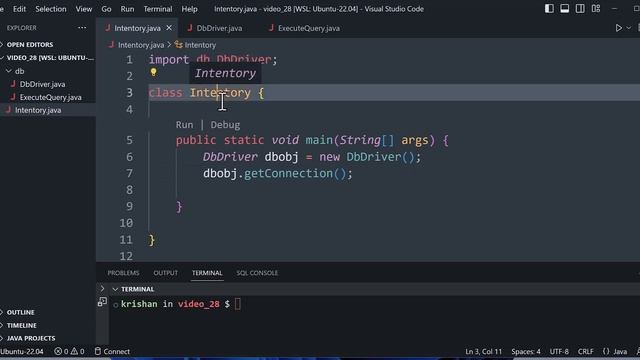Screen dimensions: 640x360
Task: Toggle secondary side bar layout icon
Action: pos(580,9)
